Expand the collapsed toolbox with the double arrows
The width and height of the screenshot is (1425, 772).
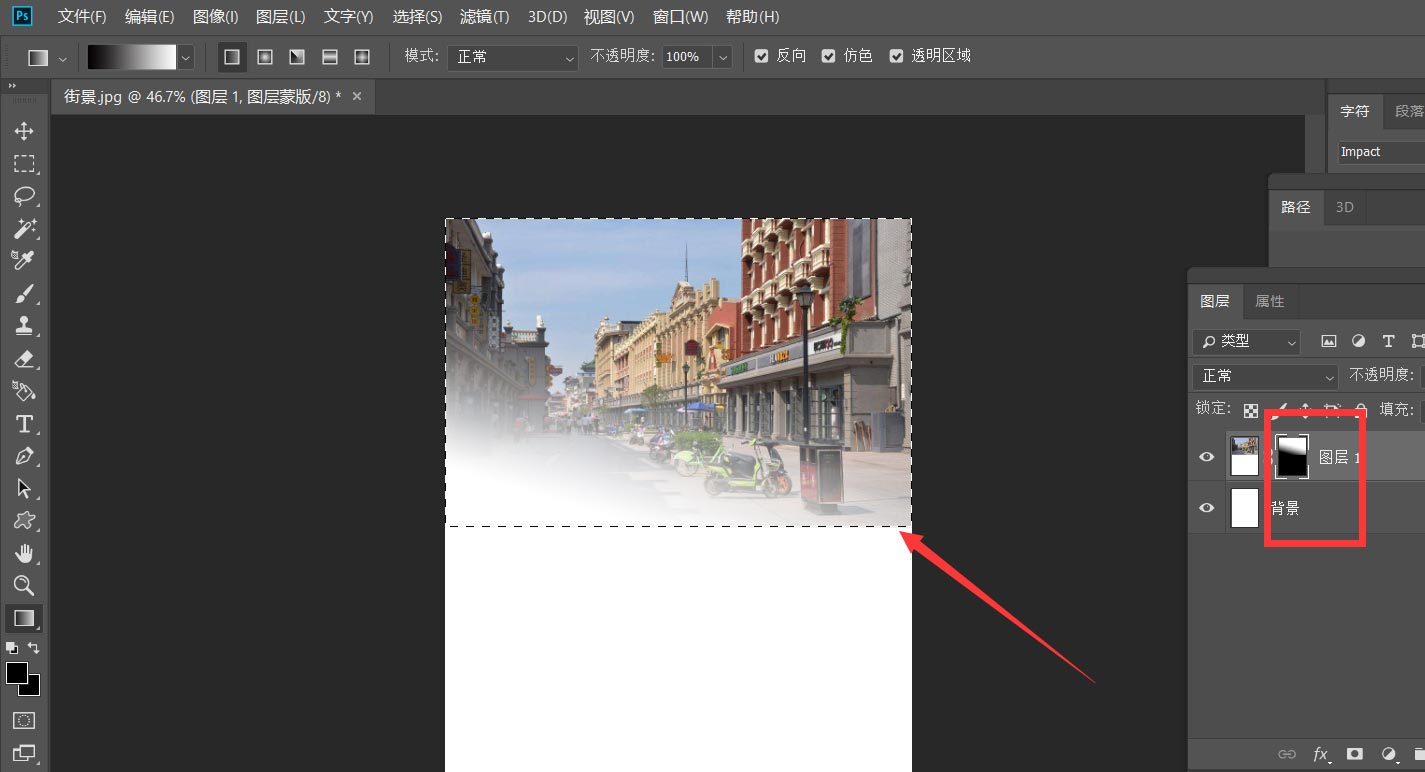(x=14, y=87)
